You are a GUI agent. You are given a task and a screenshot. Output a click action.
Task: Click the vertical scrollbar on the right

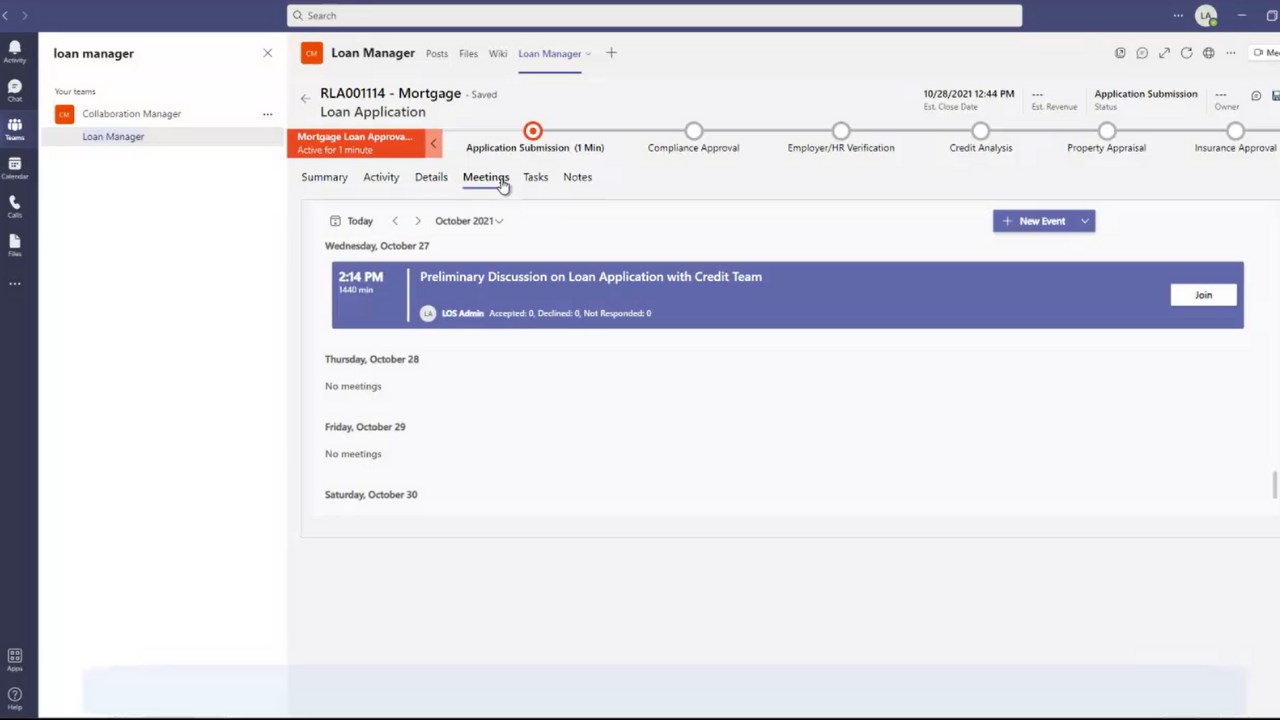(x=1274, y=484)
